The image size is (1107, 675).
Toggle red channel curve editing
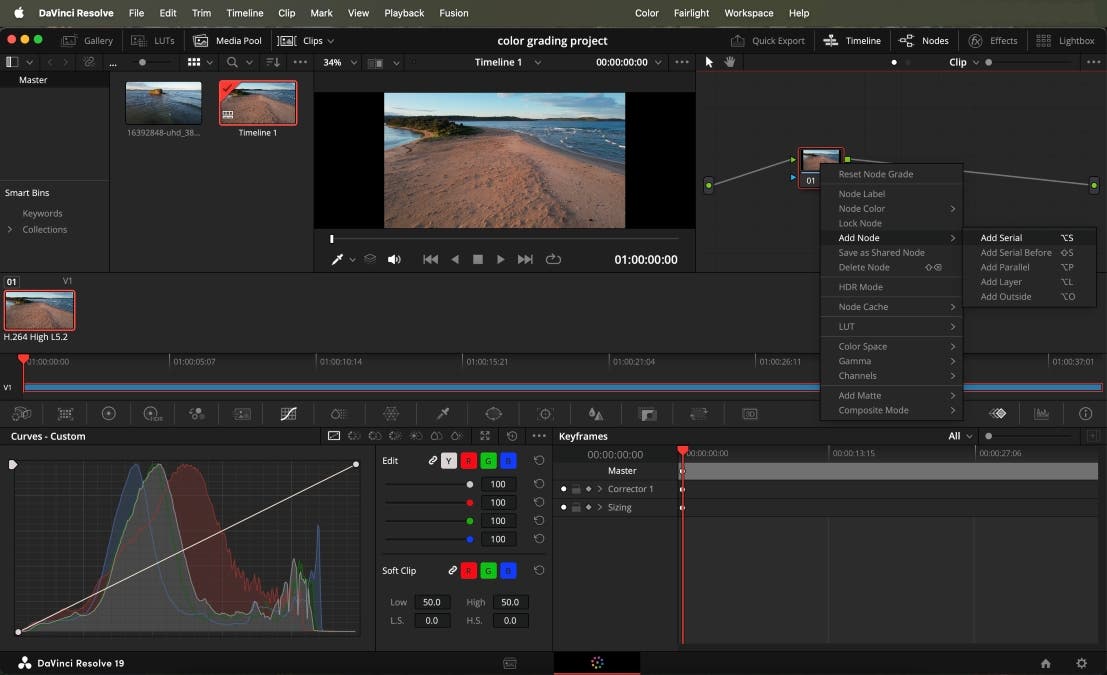click(469, 460)
